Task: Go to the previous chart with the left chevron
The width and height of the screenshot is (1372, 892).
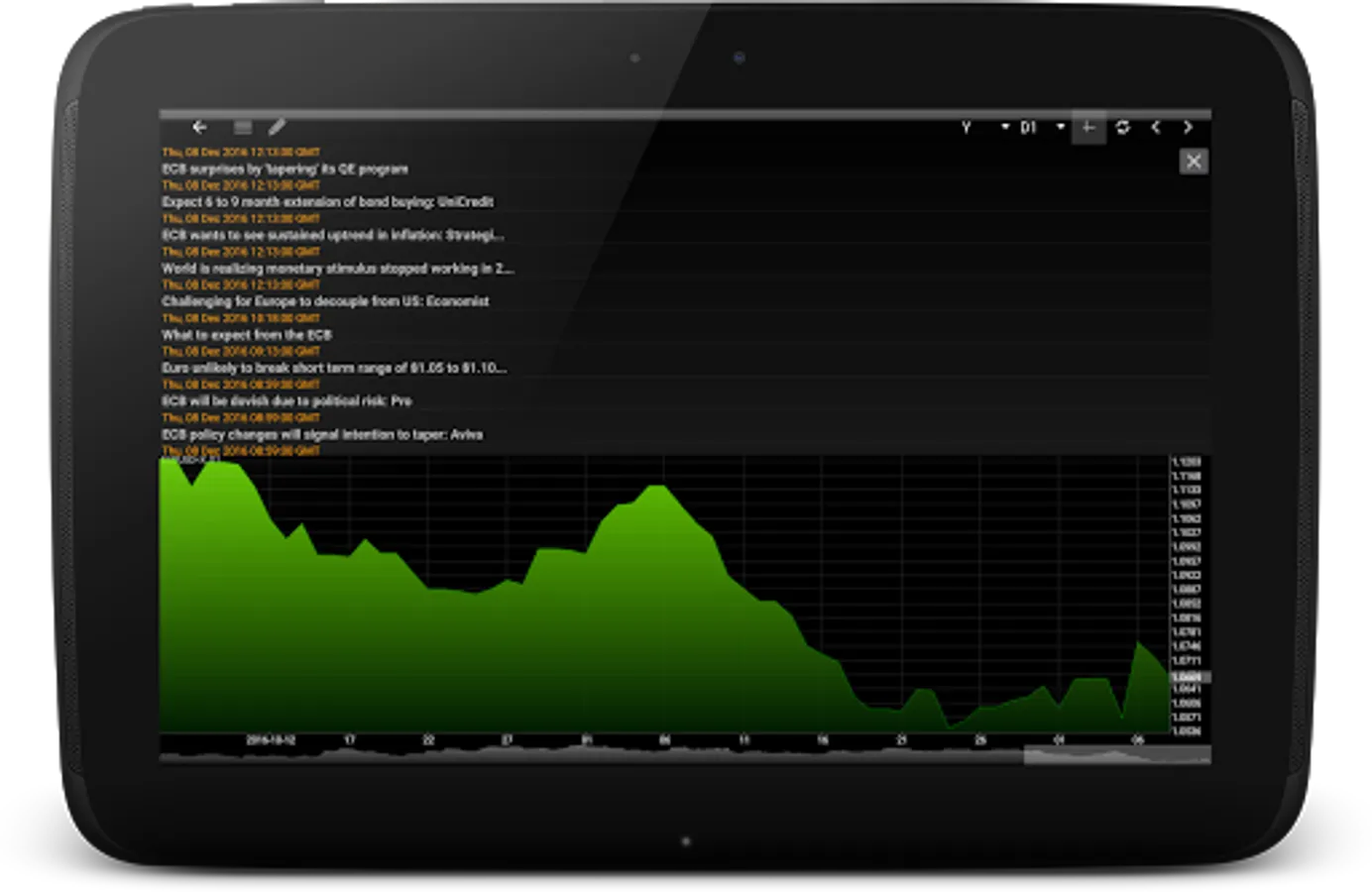Action: pyautogui.click(x=1155, y=127)
